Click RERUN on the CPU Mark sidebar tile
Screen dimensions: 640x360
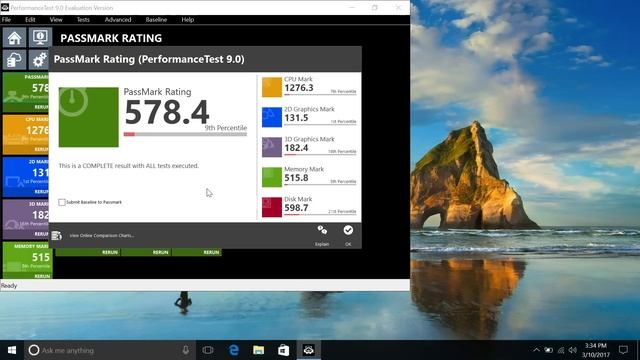tap(41, 149)
